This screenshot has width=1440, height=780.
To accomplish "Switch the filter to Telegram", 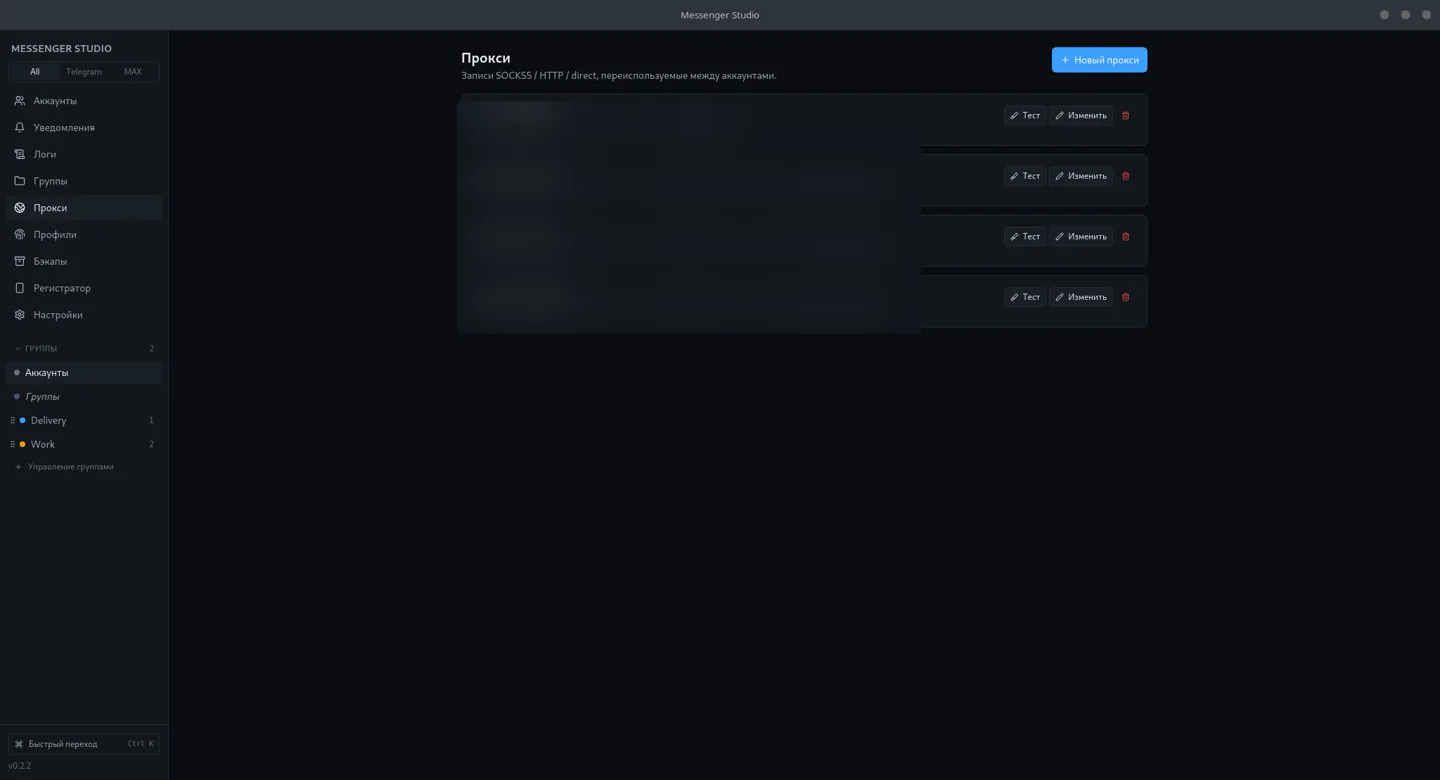I will pyautogui.click(x=84, y=72).
